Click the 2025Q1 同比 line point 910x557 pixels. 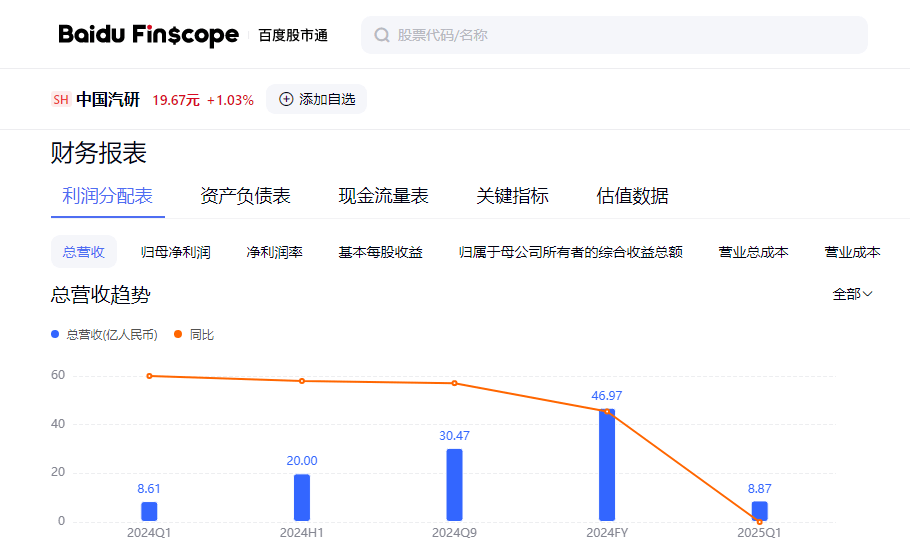tap(759, 521)
